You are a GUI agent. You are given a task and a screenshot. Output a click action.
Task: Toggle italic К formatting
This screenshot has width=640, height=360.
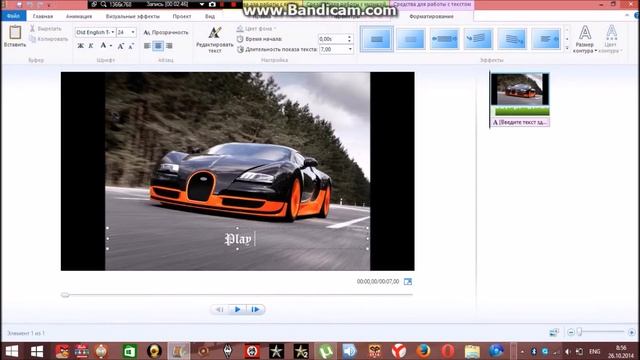pos(91,46)
